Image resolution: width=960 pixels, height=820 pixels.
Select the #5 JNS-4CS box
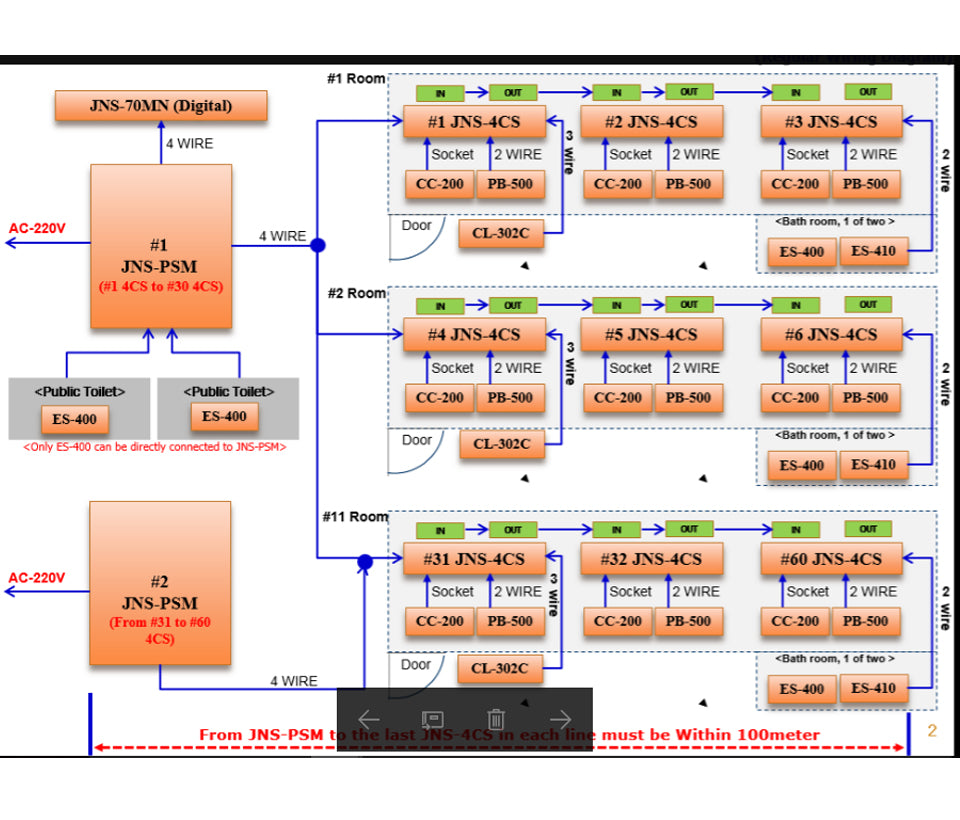coord(652,334)
